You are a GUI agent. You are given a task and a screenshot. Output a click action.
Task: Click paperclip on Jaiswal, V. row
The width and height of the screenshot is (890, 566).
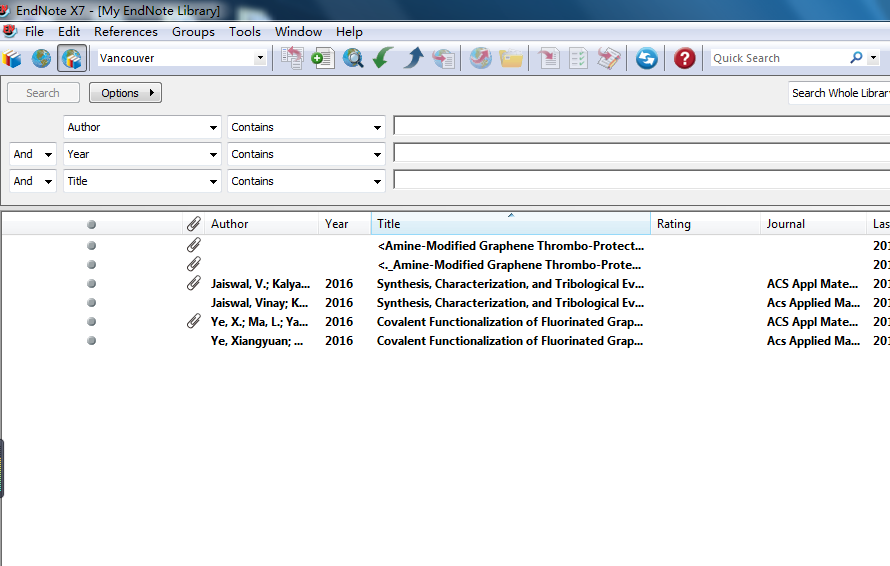point(194,283)
